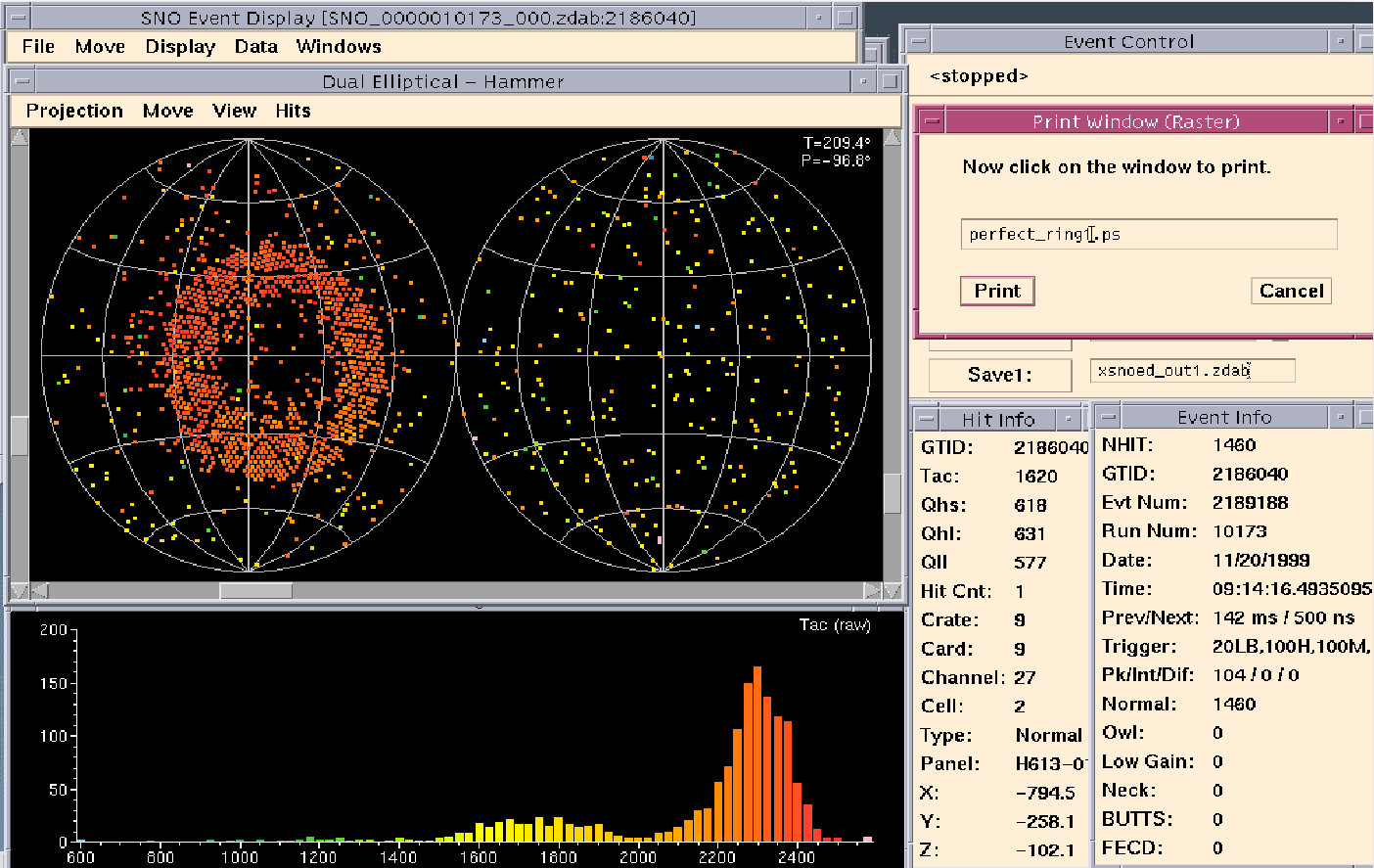This screenshot has width=1374, height=868.
Task: Click minimize dot of Print Window (Raster)
Action: pyautogui.click(x=1342, y=121)
